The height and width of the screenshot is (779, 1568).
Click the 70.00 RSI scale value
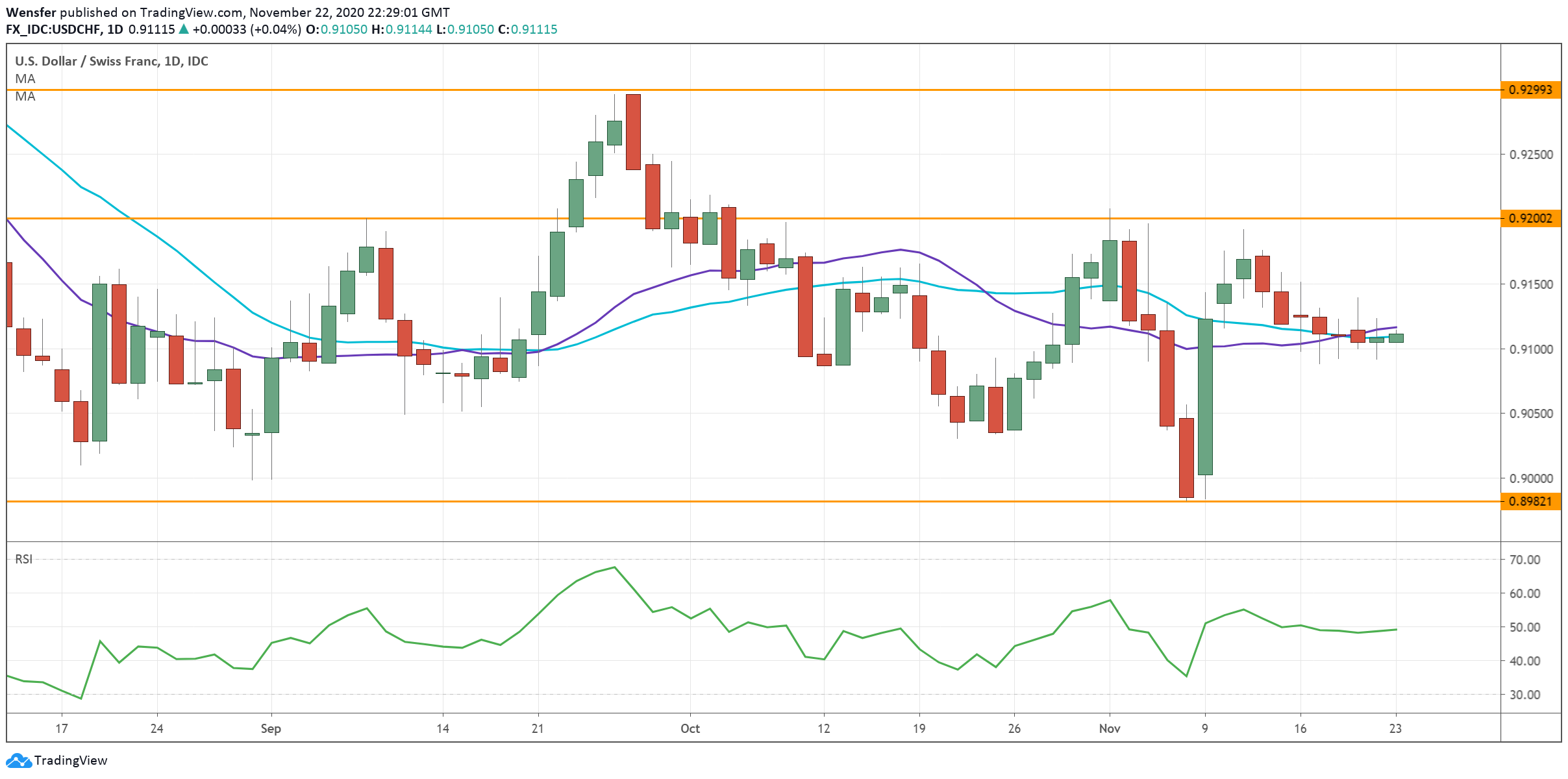click(x=1524, y=560)
